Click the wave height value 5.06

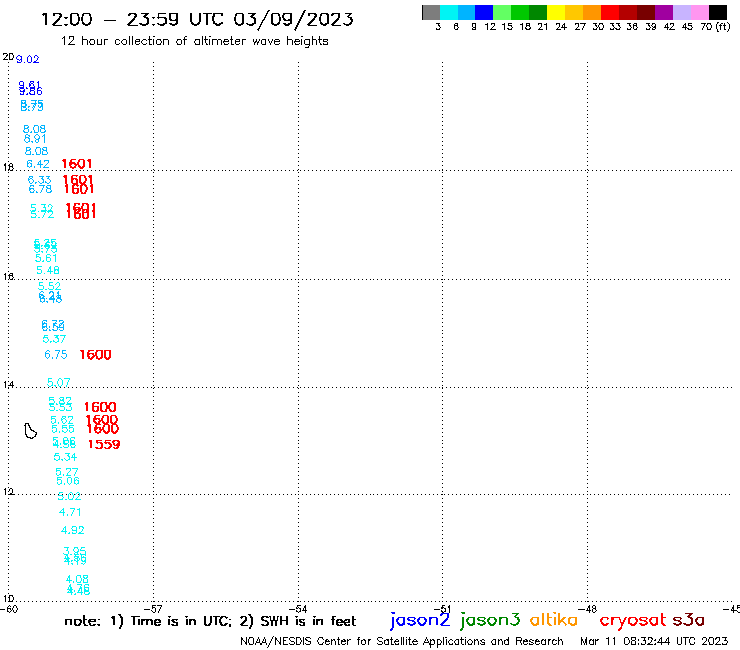click(x=67, y=481)
